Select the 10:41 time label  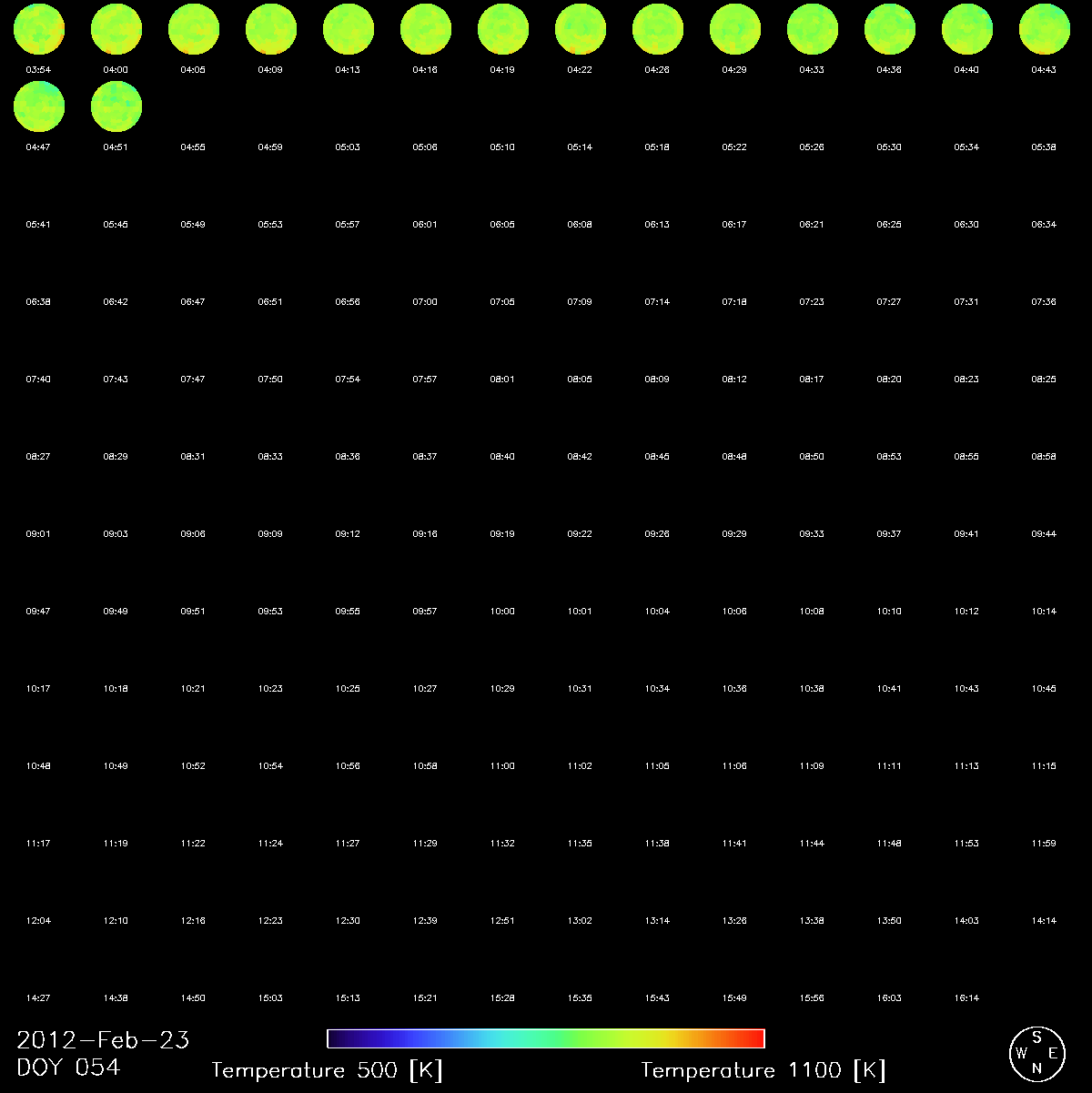[889, 688]
